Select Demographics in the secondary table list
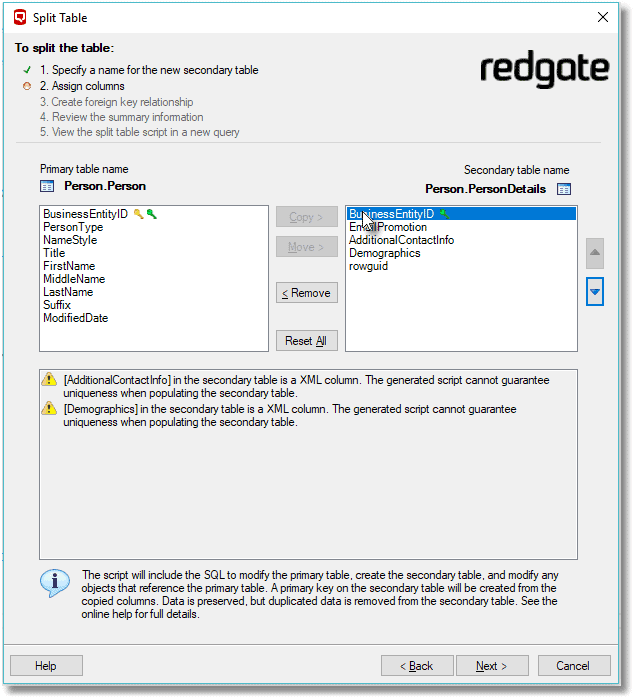Screen dimensions: 635x700 (384, 253)
